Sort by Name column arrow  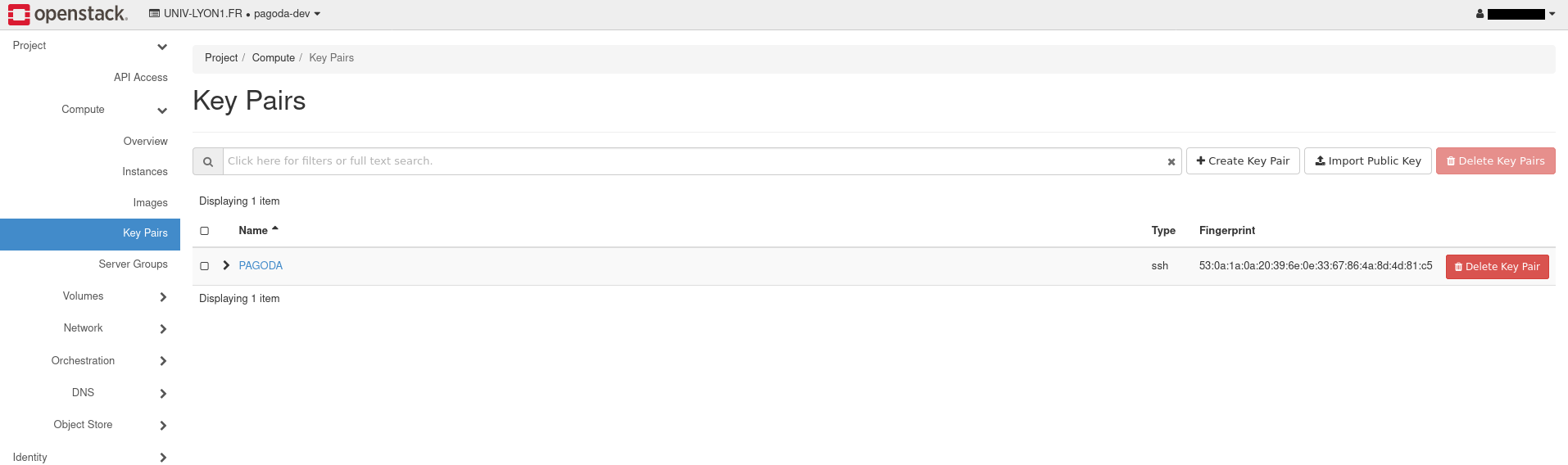tap(275, 229)
